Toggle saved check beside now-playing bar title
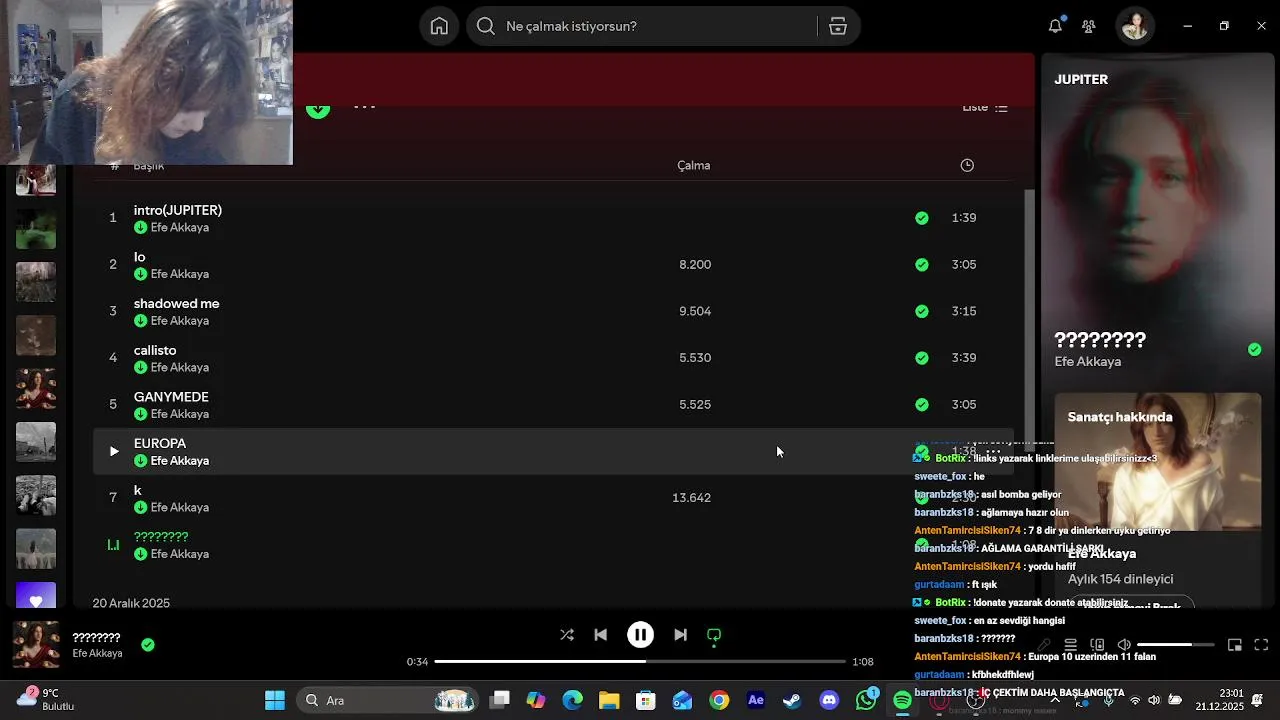The height and width of the screenshot is (720, 1280). pos(148,645)
